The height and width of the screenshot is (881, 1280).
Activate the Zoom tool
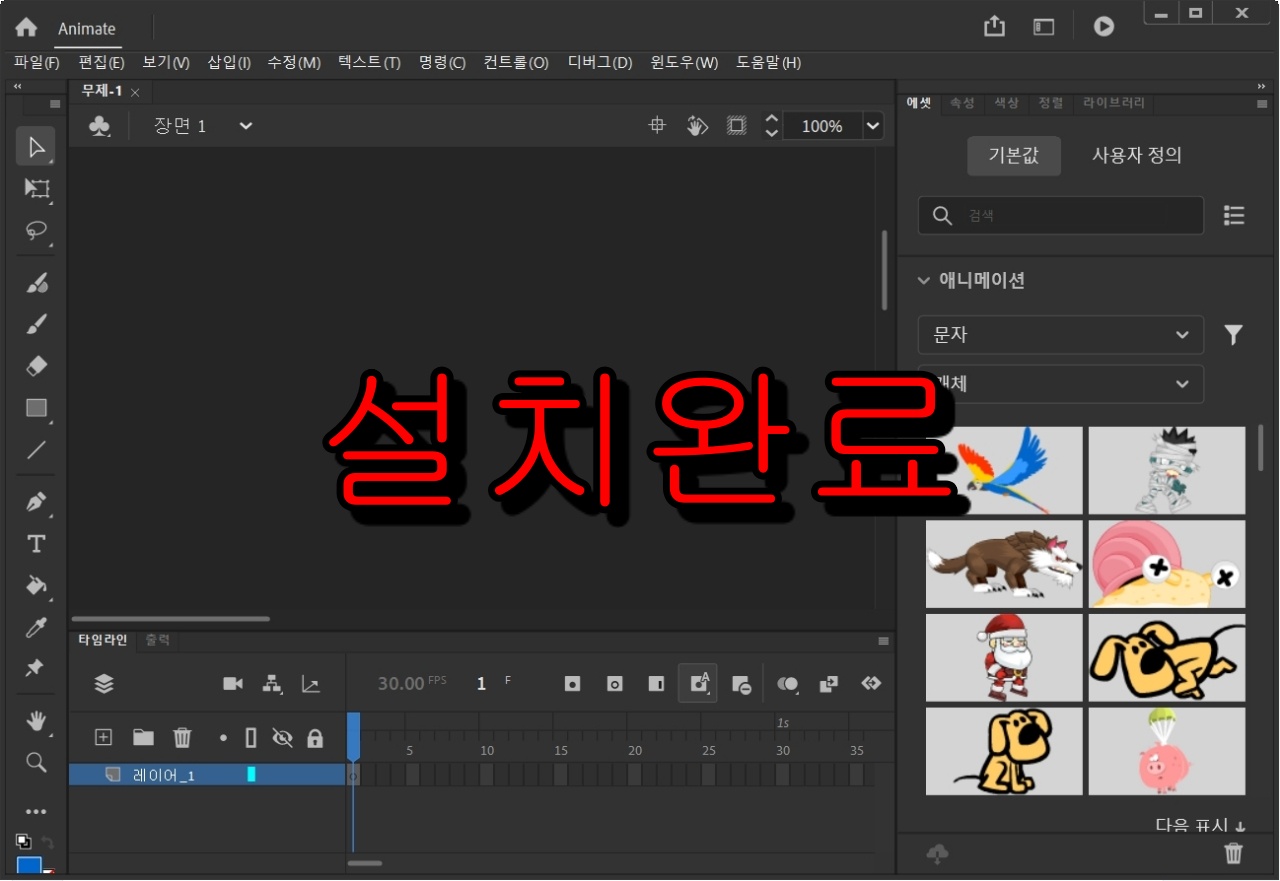(36, 762)
